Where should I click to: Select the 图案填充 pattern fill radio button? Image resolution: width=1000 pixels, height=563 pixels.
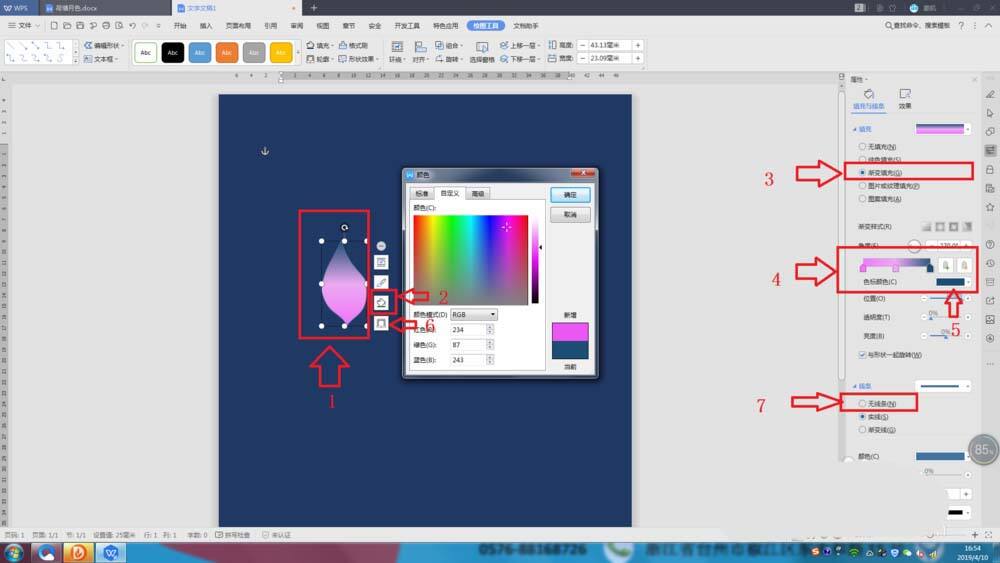[862, 199]
